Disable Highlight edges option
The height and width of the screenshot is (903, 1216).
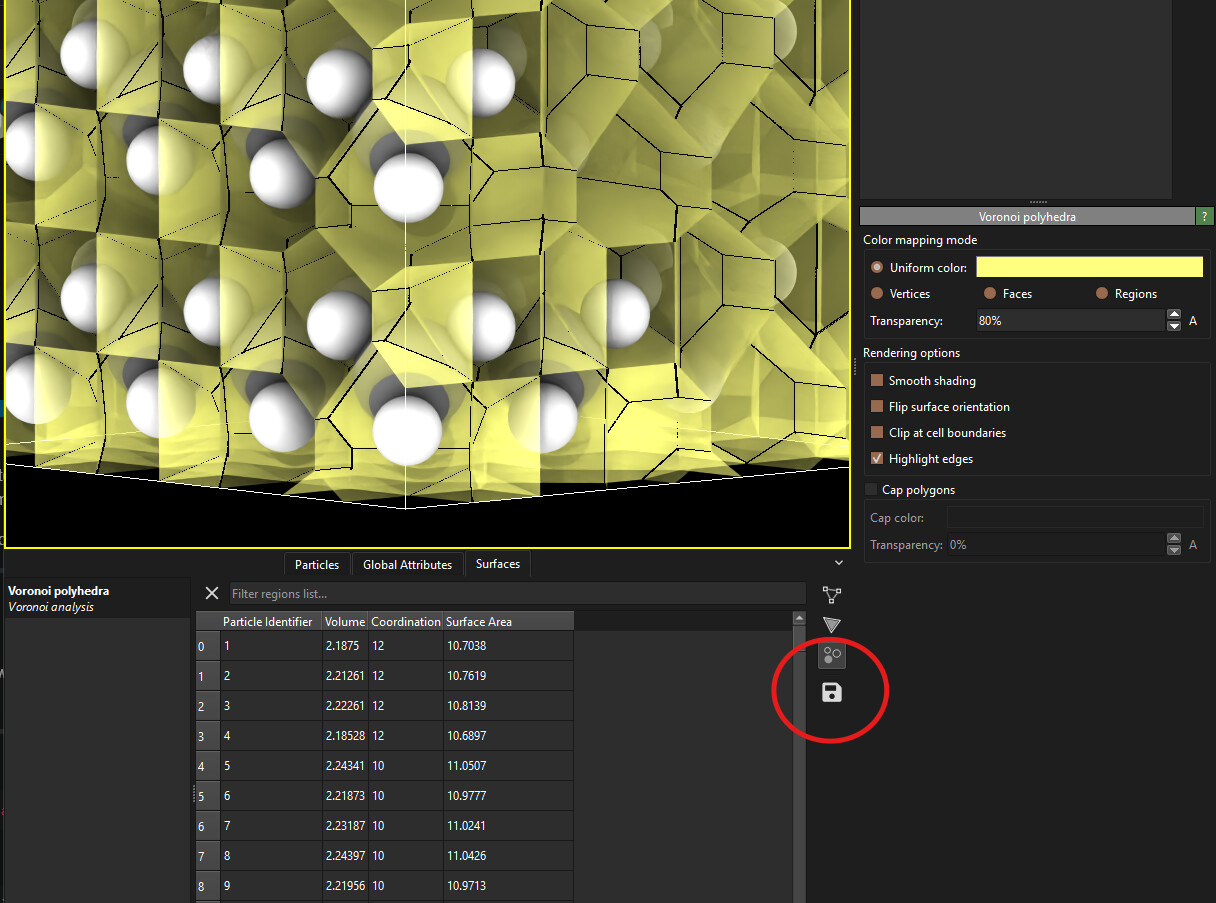pos(877,459)
